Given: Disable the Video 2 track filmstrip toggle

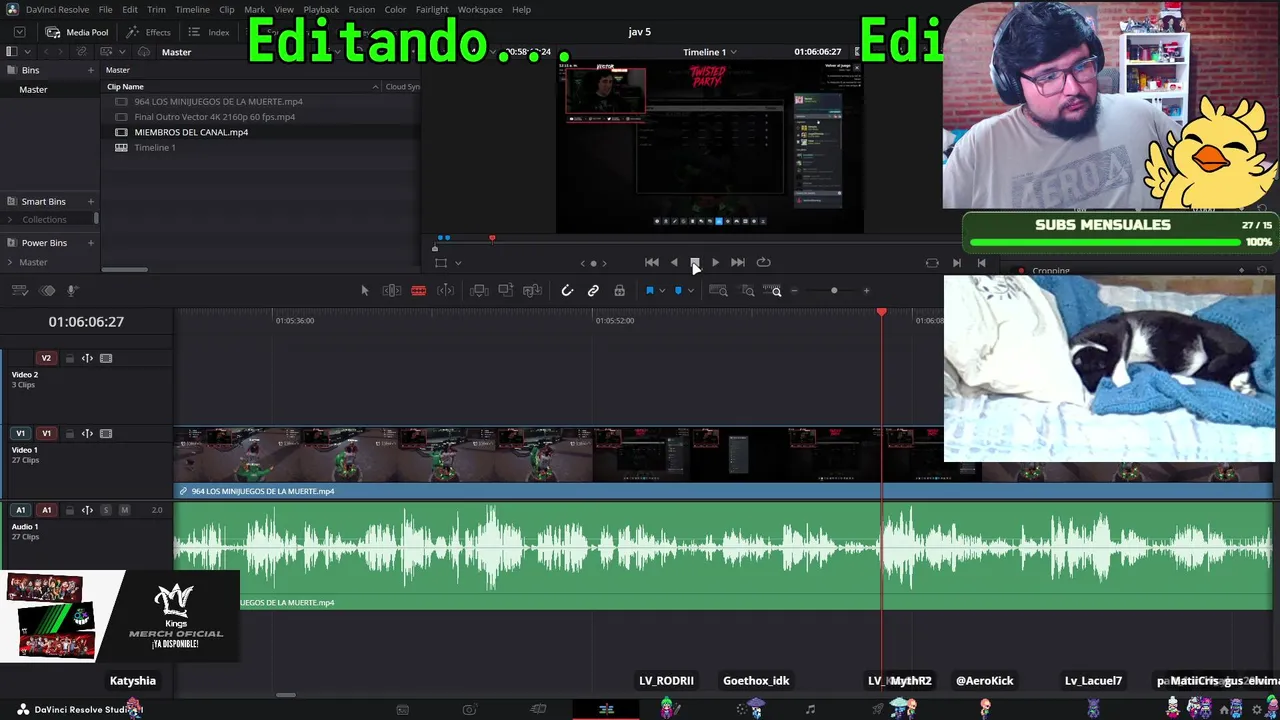Looking at the screenshot, I should 106,358.
